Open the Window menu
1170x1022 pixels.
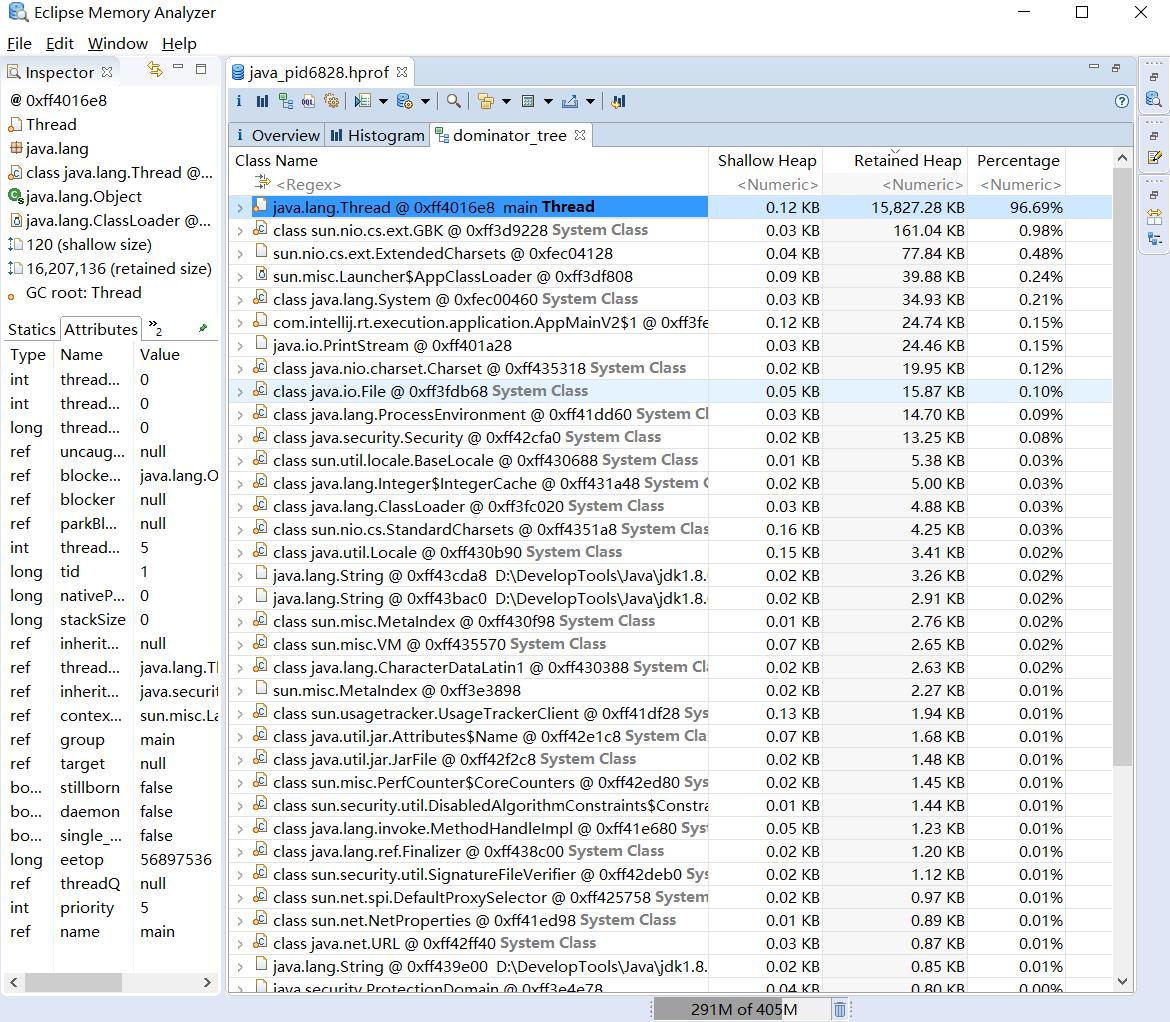(x=118, y=43)
